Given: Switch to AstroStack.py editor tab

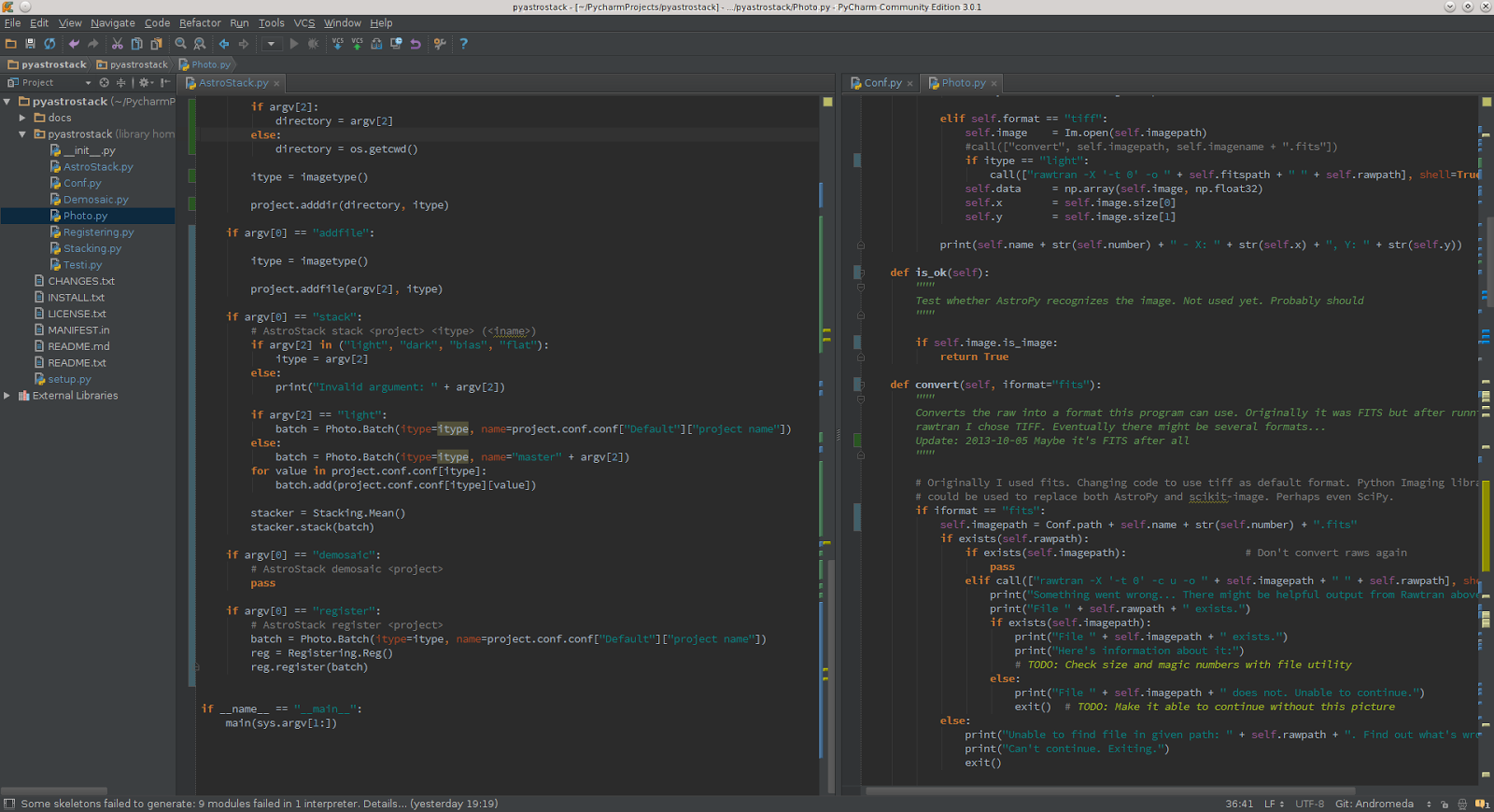Looking at the screenshot, I should click(x=233, y=83).
